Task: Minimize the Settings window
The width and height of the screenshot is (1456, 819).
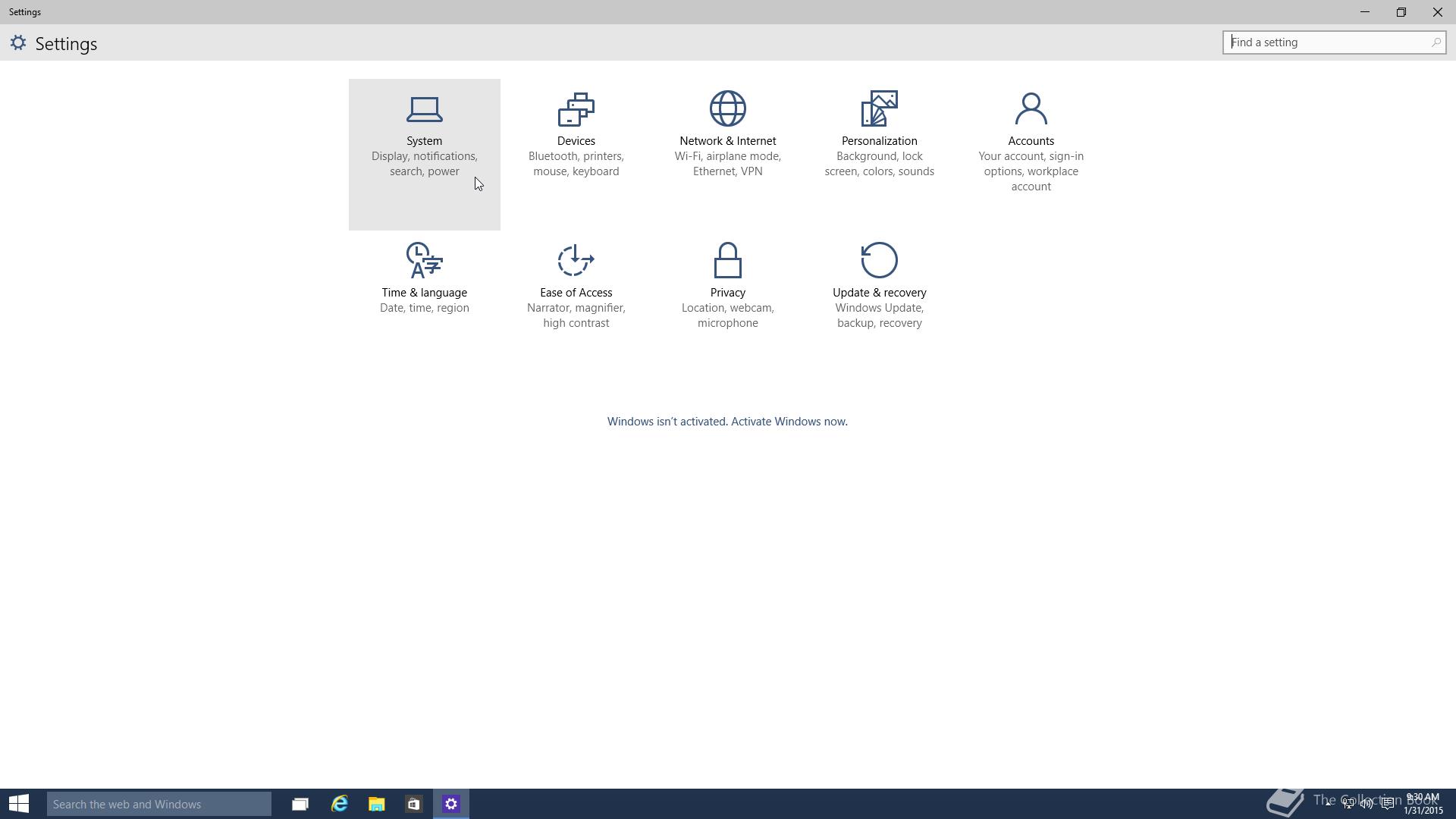Action: point(1365,12)
